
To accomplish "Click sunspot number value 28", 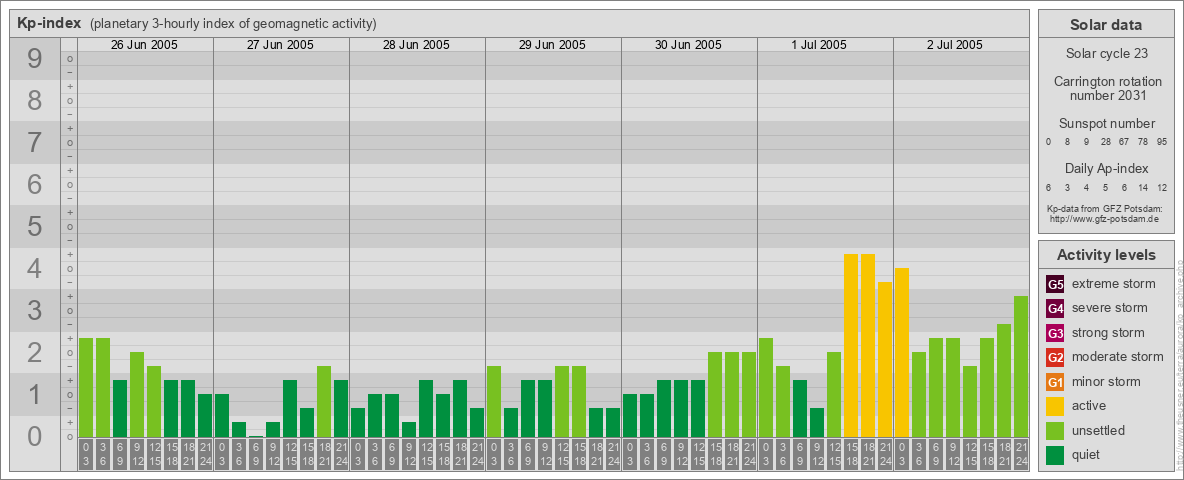I will pos(1105,142).
